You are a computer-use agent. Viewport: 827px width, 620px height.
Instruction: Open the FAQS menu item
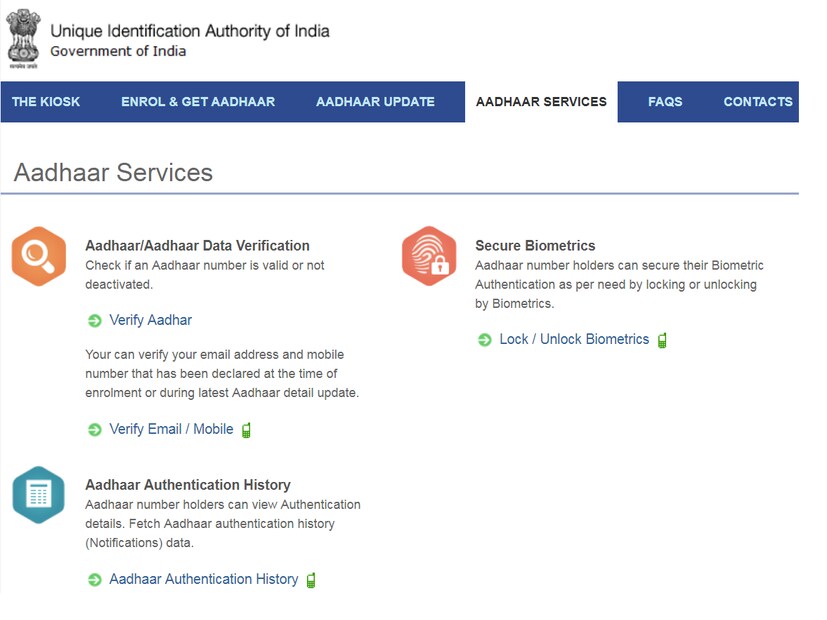(x=665, y=102)
